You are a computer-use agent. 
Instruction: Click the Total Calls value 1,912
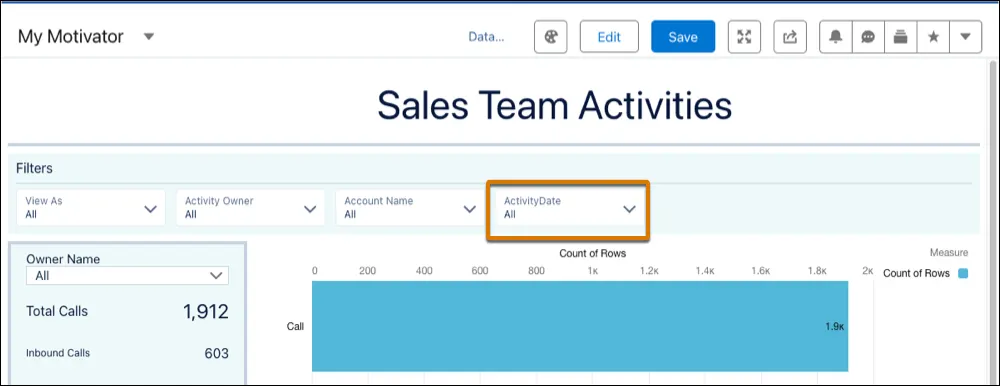(x=205, y=312)
